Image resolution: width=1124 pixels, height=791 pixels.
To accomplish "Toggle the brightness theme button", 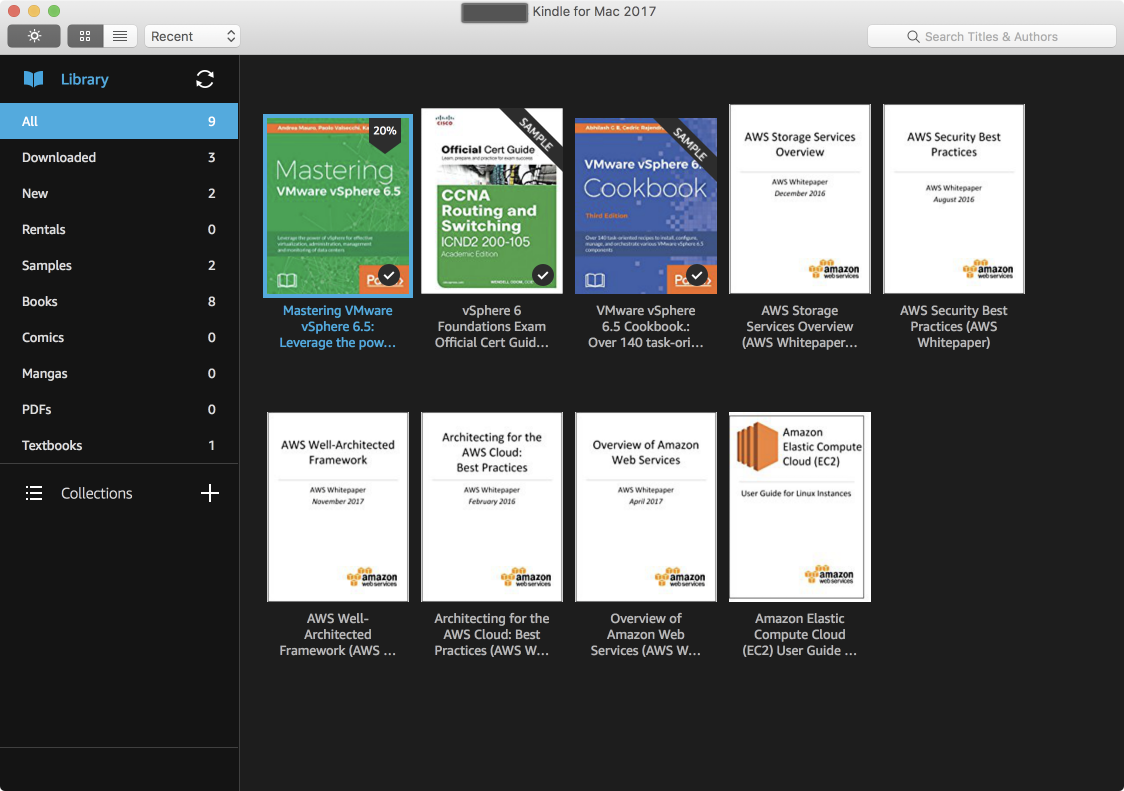I will pyautogui.click(x=34, y=36).
